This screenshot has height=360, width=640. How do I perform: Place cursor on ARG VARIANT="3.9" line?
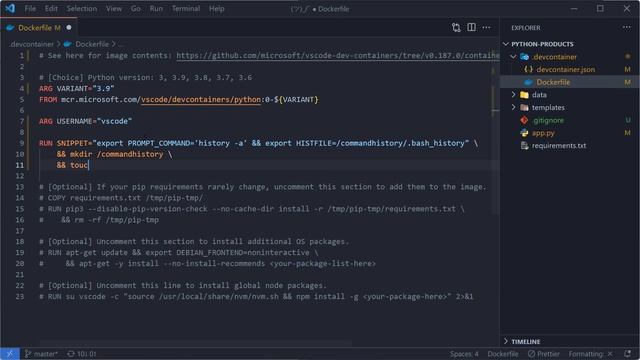pos(77,89)
